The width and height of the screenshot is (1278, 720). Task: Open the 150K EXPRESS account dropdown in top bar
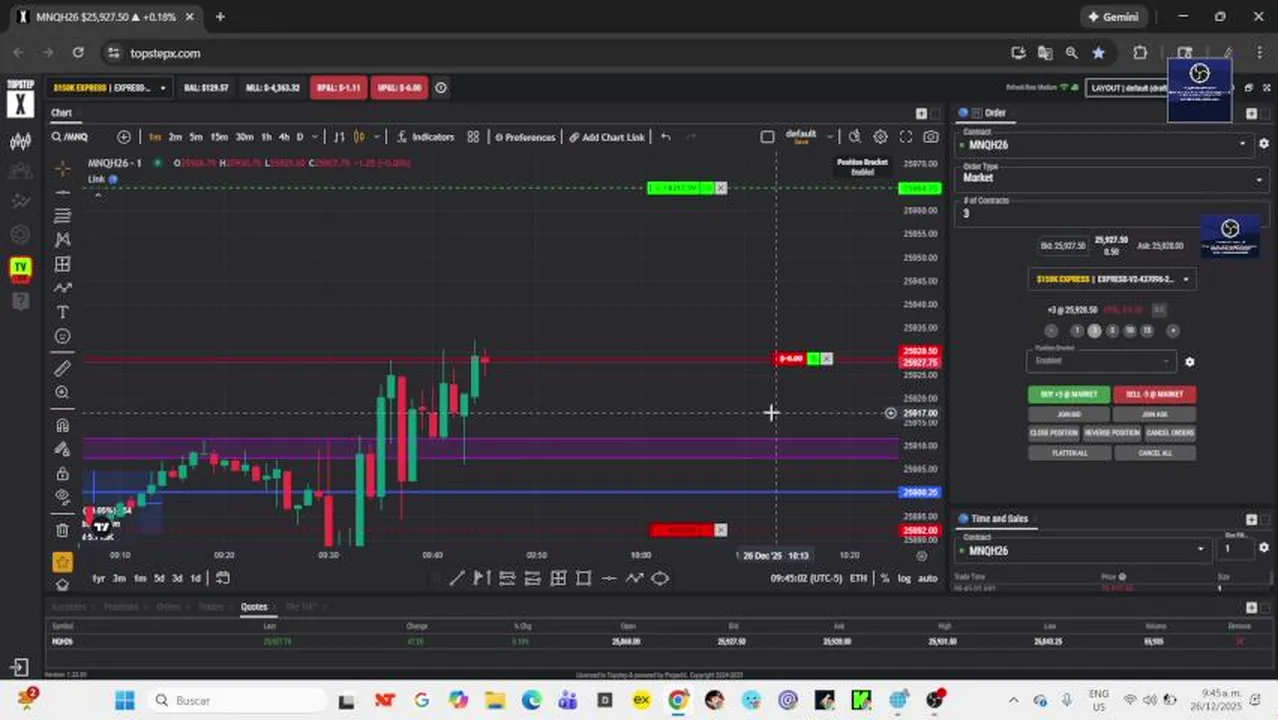coord(110,88)
